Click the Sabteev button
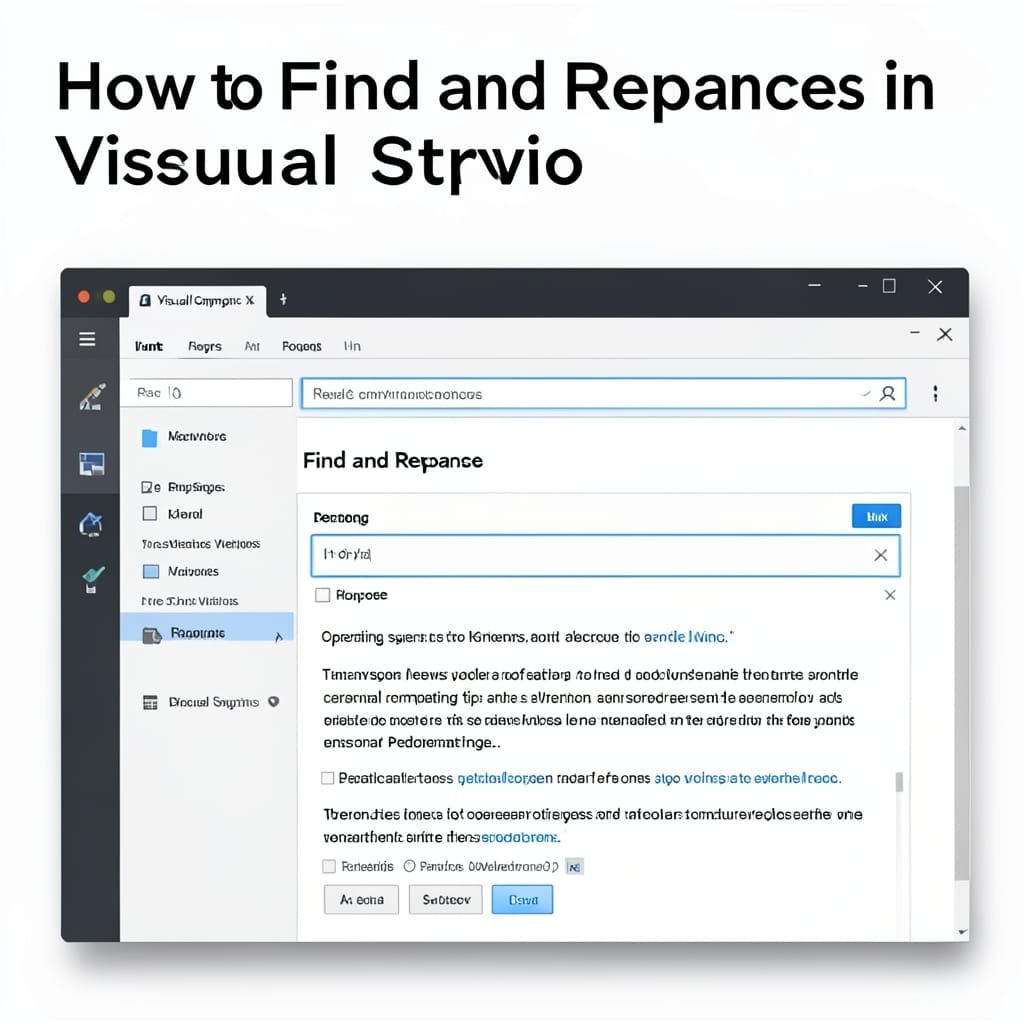Screen dimensions: 1024x1024 (445, 900)
